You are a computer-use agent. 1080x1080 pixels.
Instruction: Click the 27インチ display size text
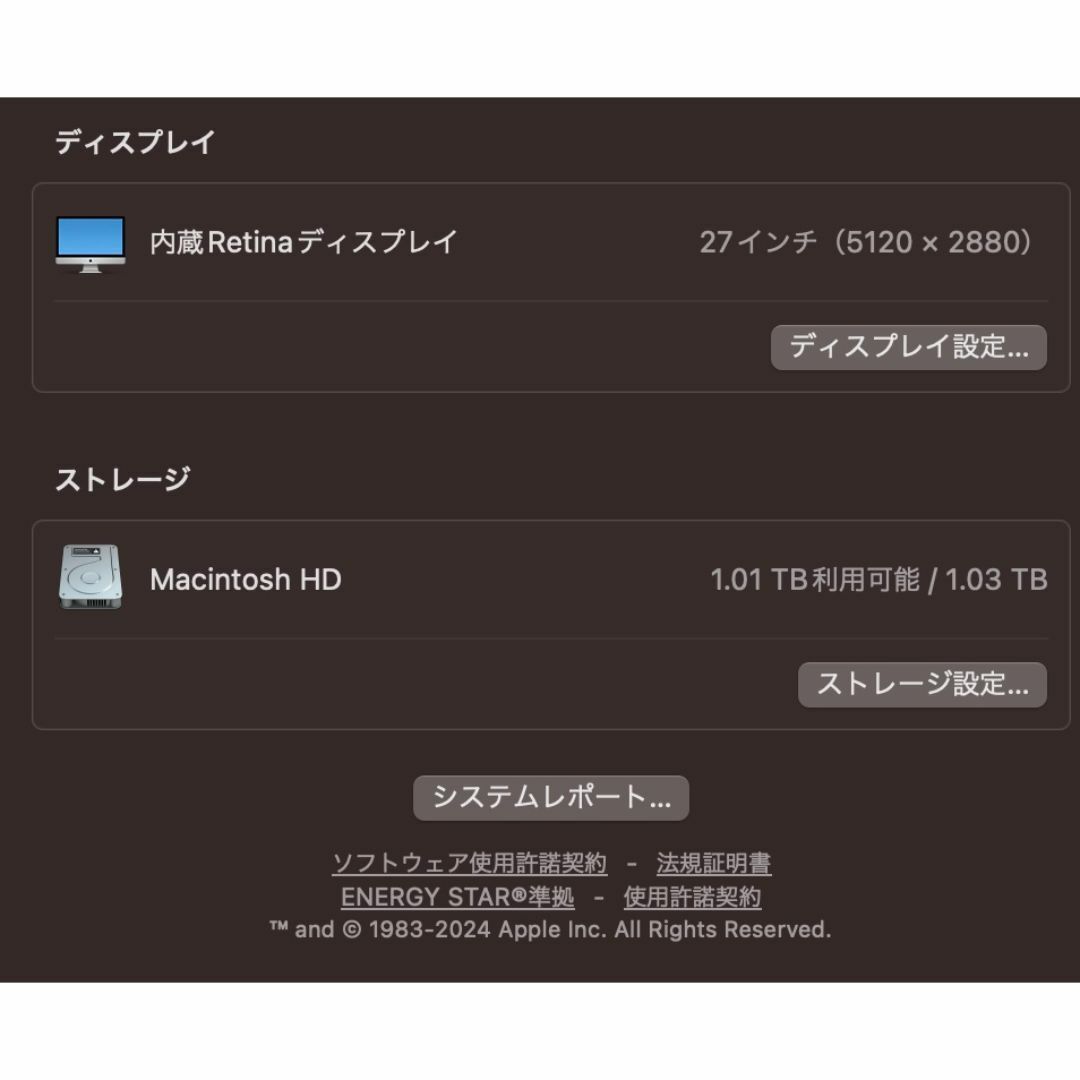click(x=759, y=242)
